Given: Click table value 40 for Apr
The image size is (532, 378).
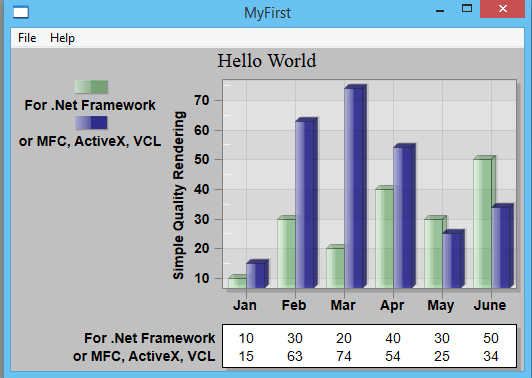Looking at the screenshot, I should pos(393,338).
